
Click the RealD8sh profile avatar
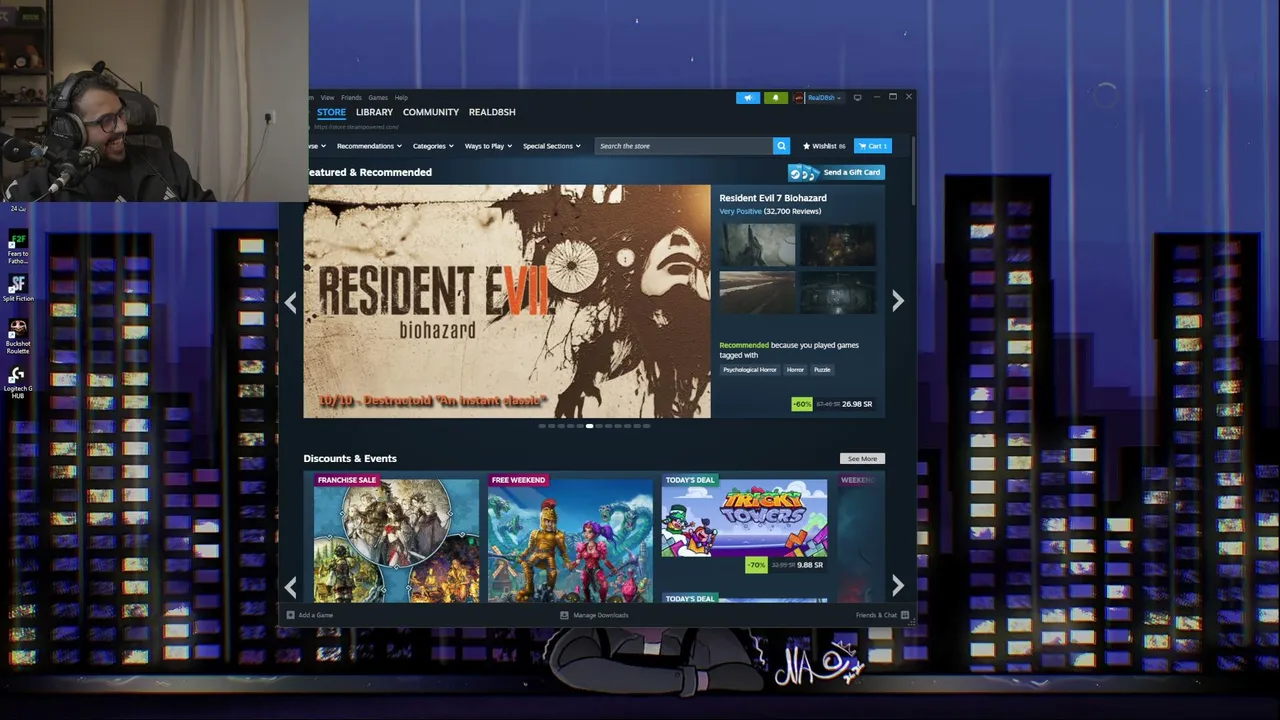799,98
